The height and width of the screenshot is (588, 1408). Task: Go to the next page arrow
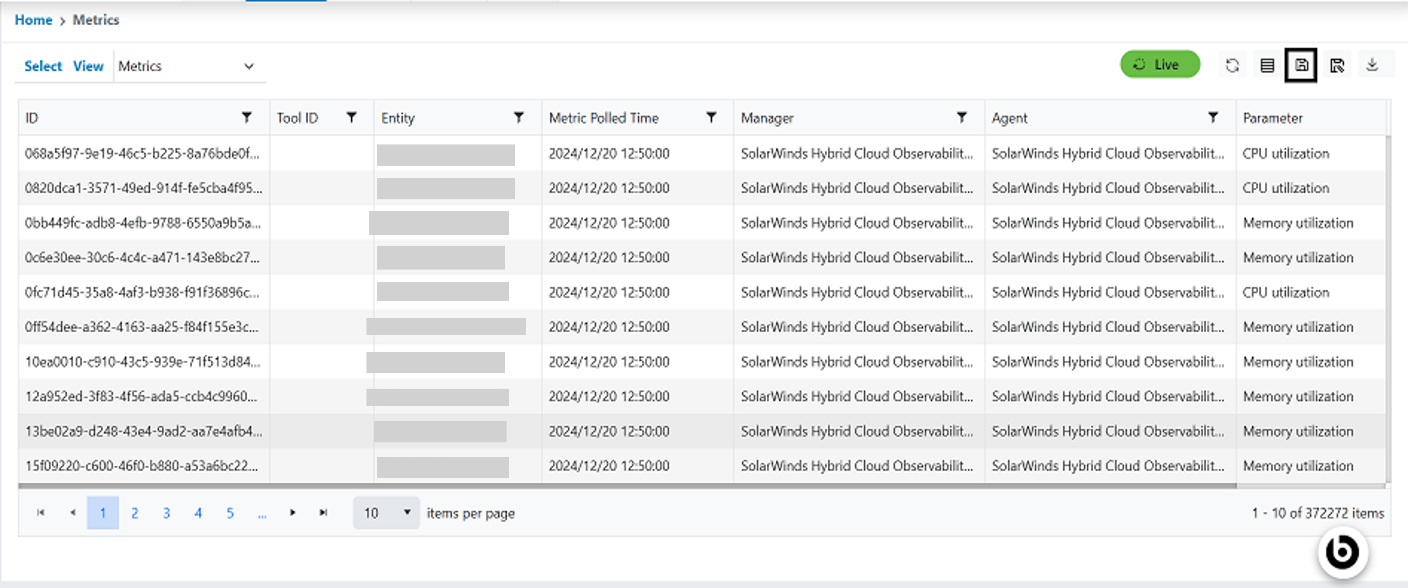(x=292, y=513)
